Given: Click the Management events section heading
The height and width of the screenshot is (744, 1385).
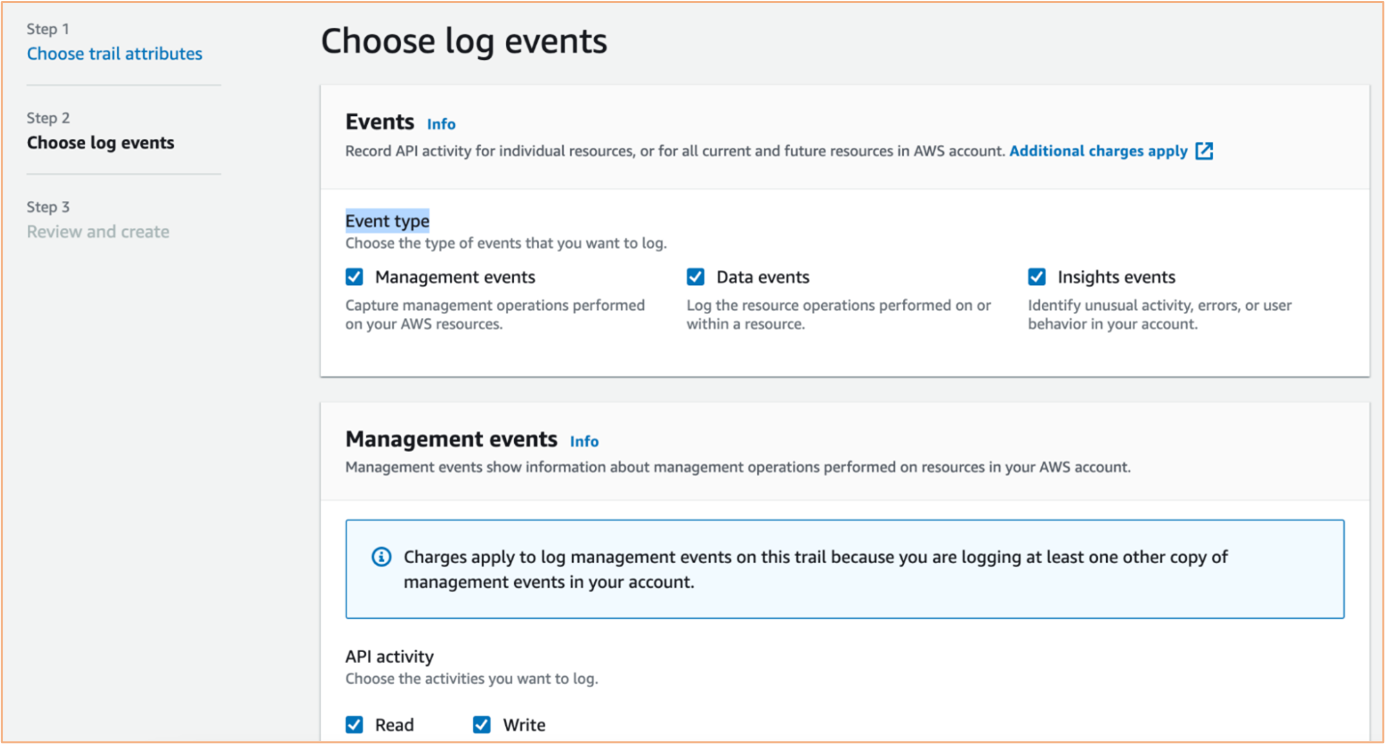Looking at the screenshot, I should (x=451, y=439).
